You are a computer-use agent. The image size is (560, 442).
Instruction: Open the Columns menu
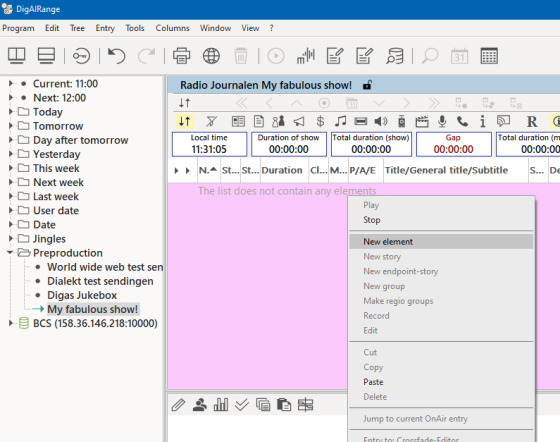pos(172,28)
